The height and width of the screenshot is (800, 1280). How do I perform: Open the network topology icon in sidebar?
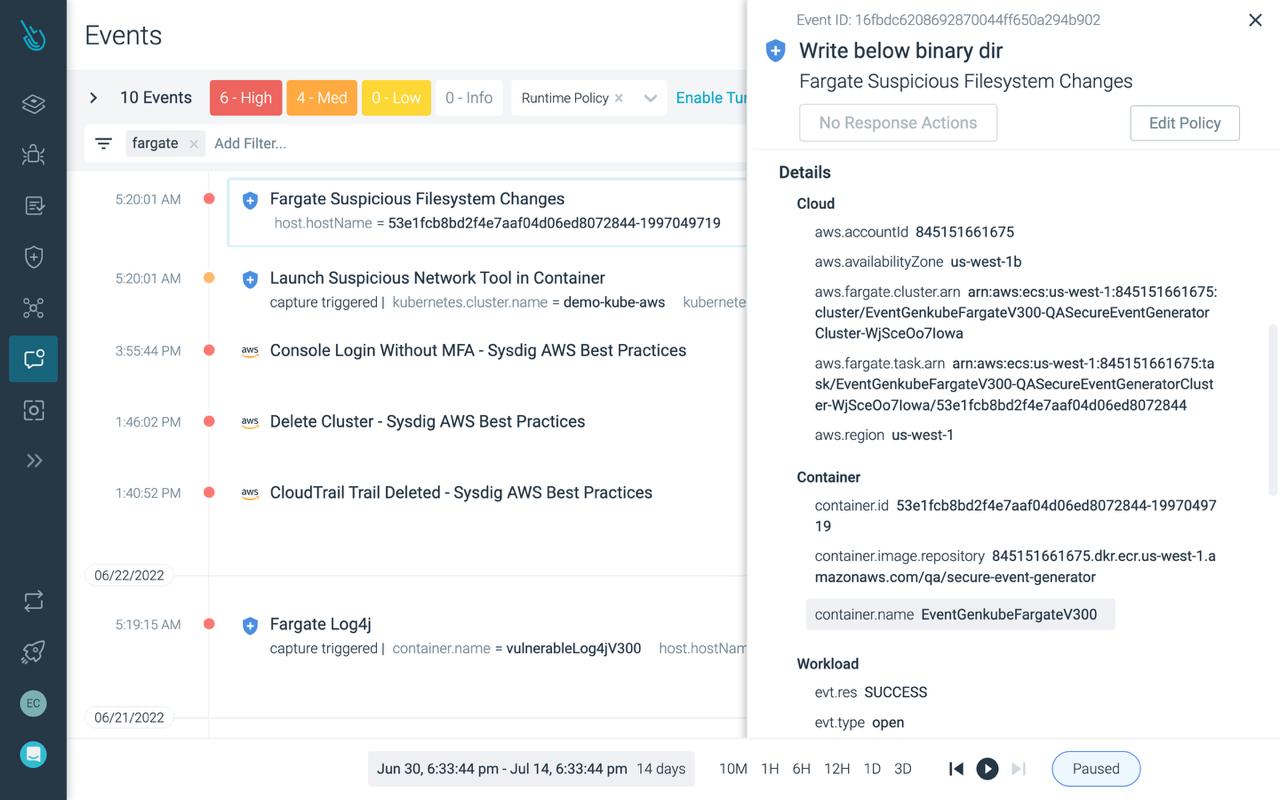click(x=33, y=307)
